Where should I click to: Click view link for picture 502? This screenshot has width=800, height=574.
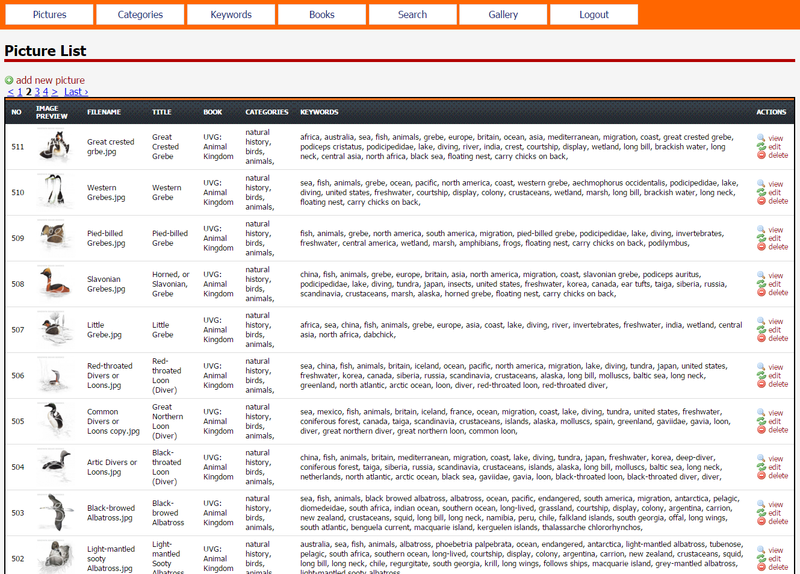pyautogui.click(x=776, y=551)
